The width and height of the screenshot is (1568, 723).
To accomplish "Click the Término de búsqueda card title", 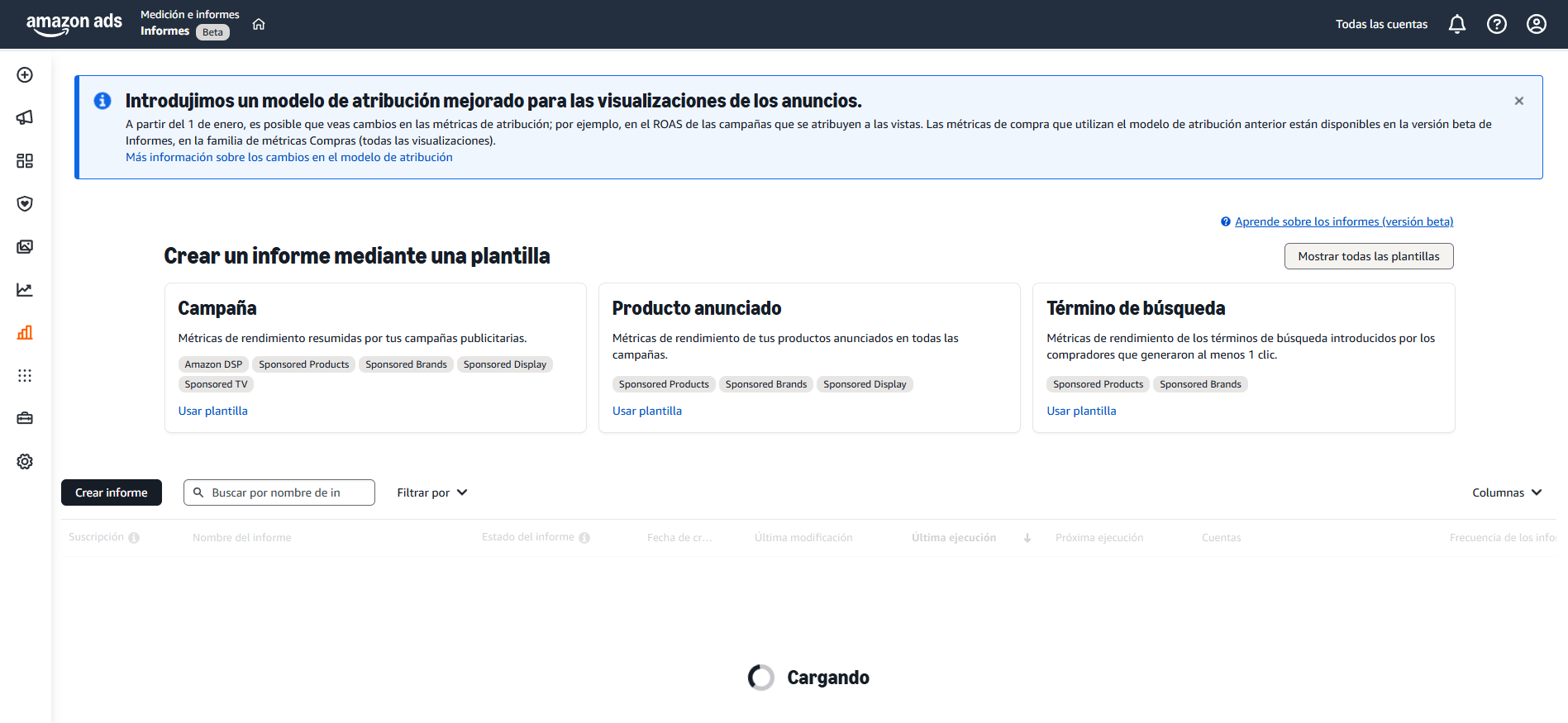I will pos(1136,308).
